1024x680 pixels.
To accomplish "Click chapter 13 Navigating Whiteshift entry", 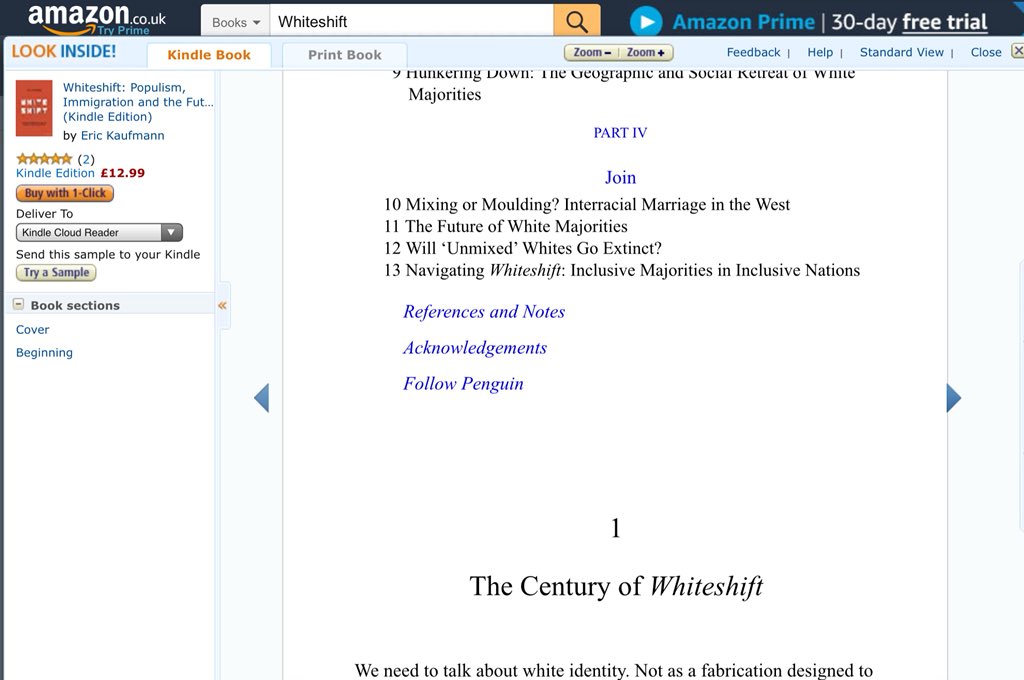I will click(x=622, y=270).
